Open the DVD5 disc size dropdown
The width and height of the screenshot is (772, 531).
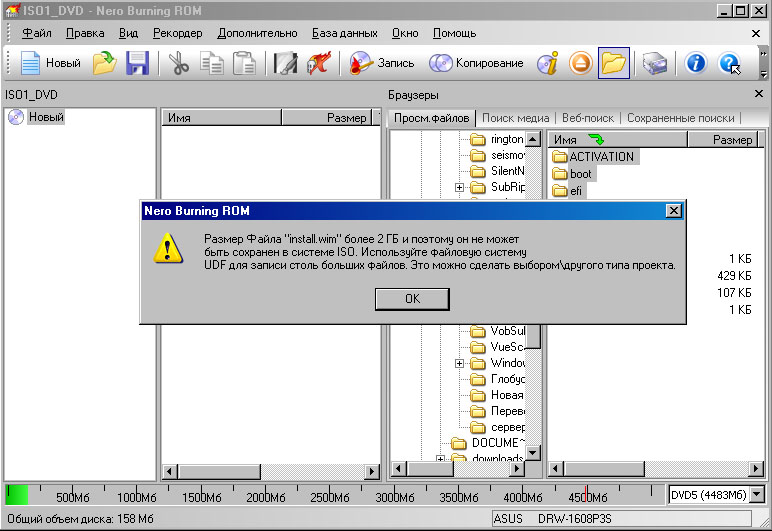coord(756,495)
